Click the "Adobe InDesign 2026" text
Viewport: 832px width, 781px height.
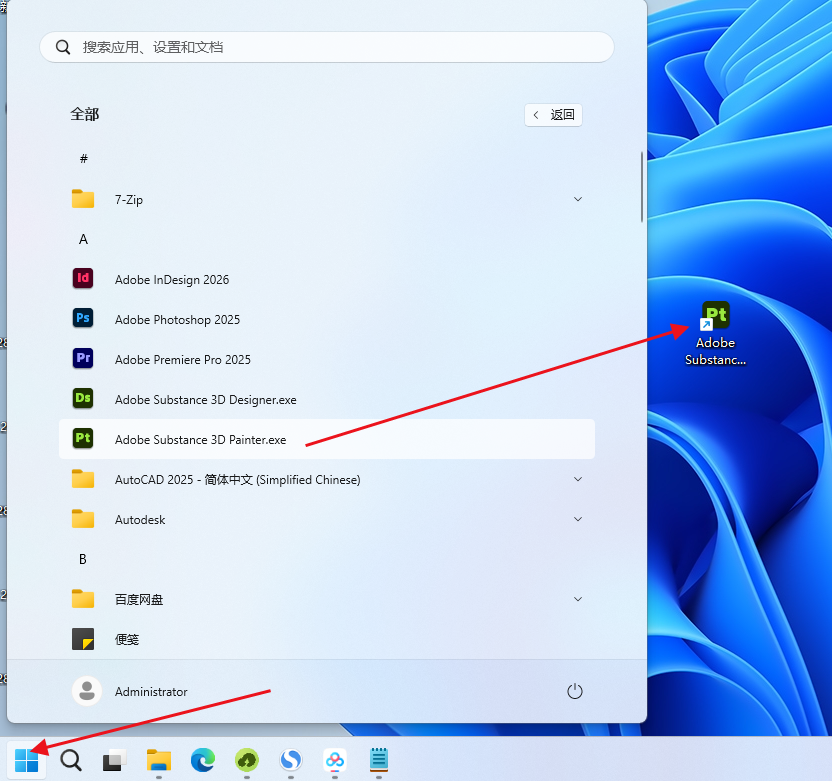click(172, 280)
